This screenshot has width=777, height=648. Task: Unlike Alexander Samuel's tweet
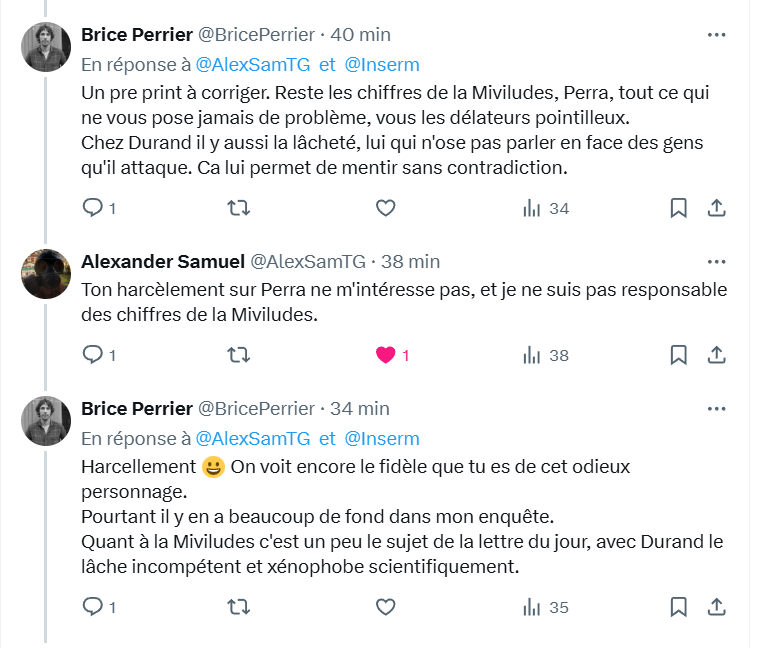click(385, 354)
